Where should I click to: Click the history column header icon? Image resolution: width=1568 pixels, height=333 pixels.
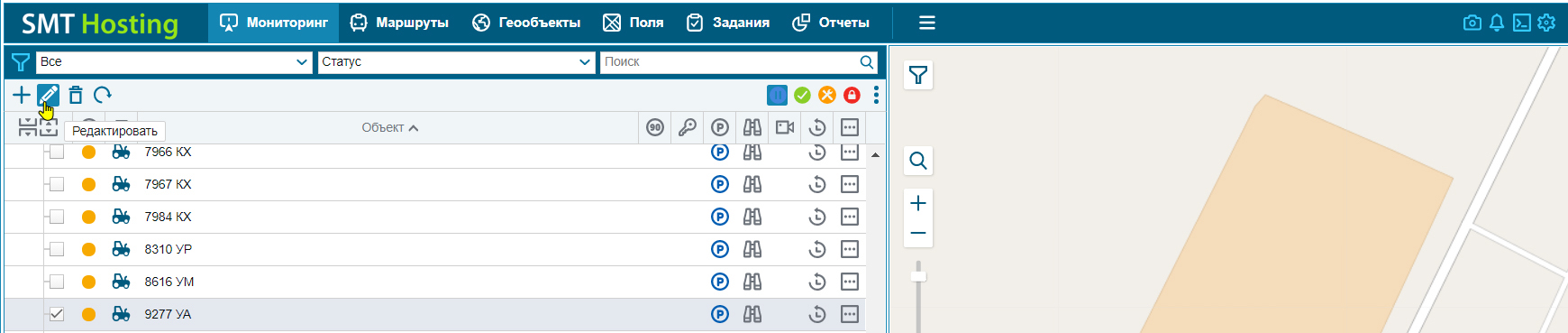817,127
